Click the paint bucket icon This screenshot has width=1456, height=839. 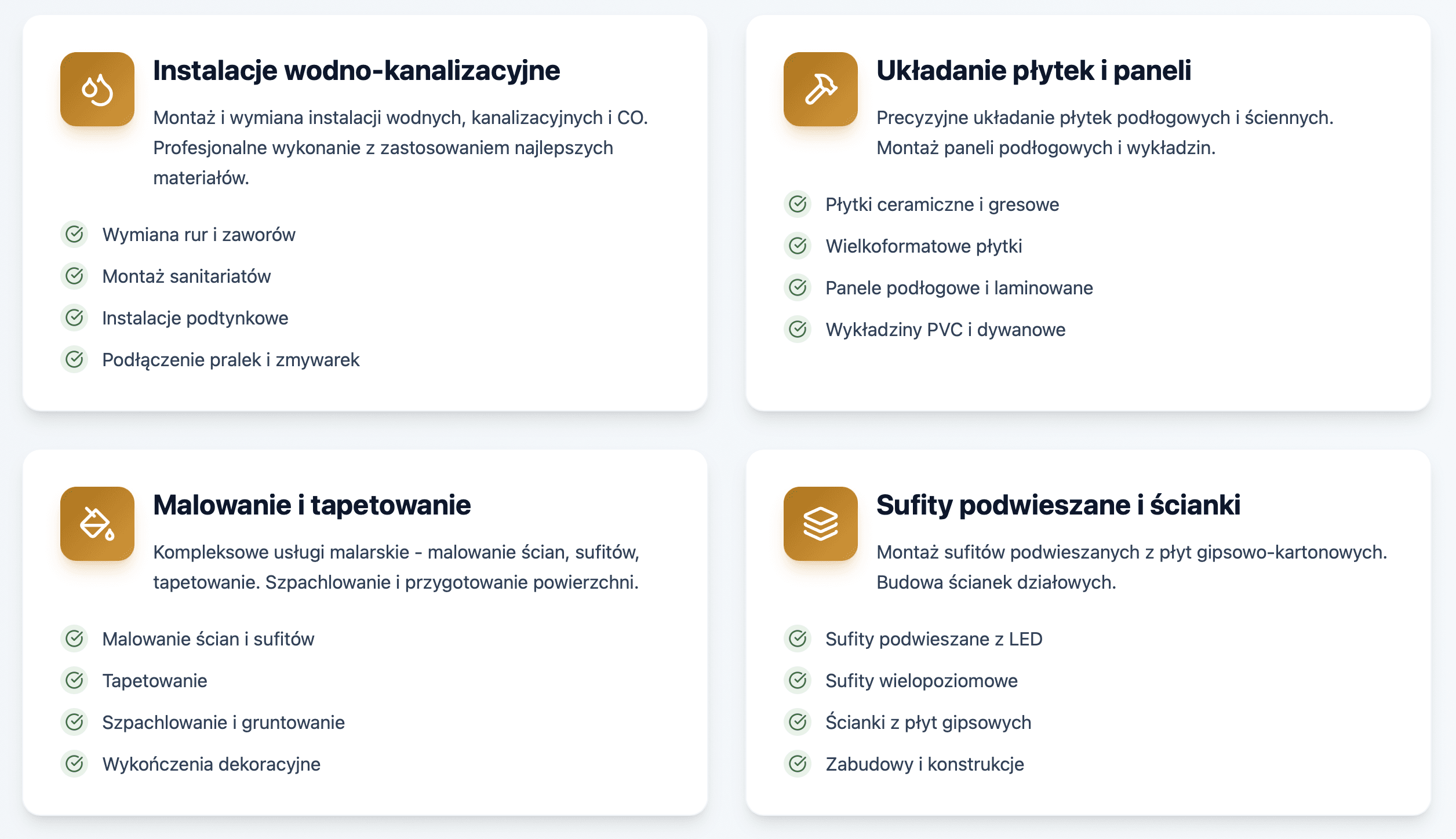click(97, 524)
